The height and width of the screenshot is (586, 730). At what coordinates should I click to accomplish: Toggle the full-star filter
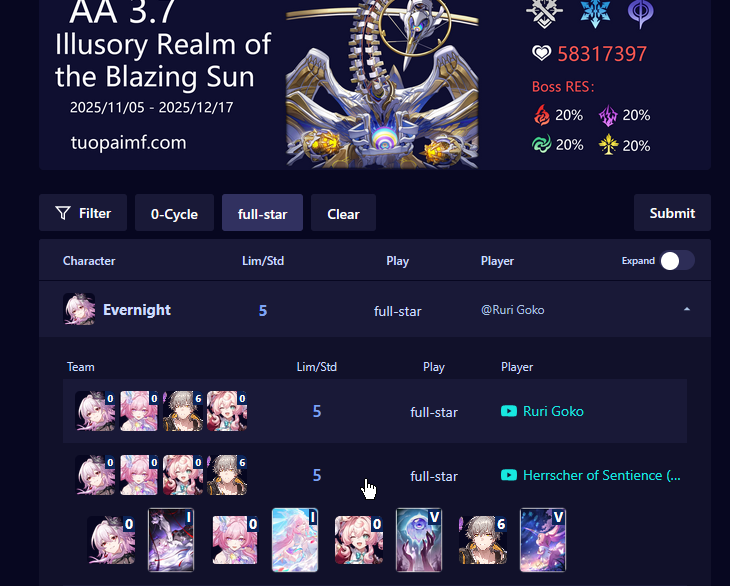click(263, 213)
